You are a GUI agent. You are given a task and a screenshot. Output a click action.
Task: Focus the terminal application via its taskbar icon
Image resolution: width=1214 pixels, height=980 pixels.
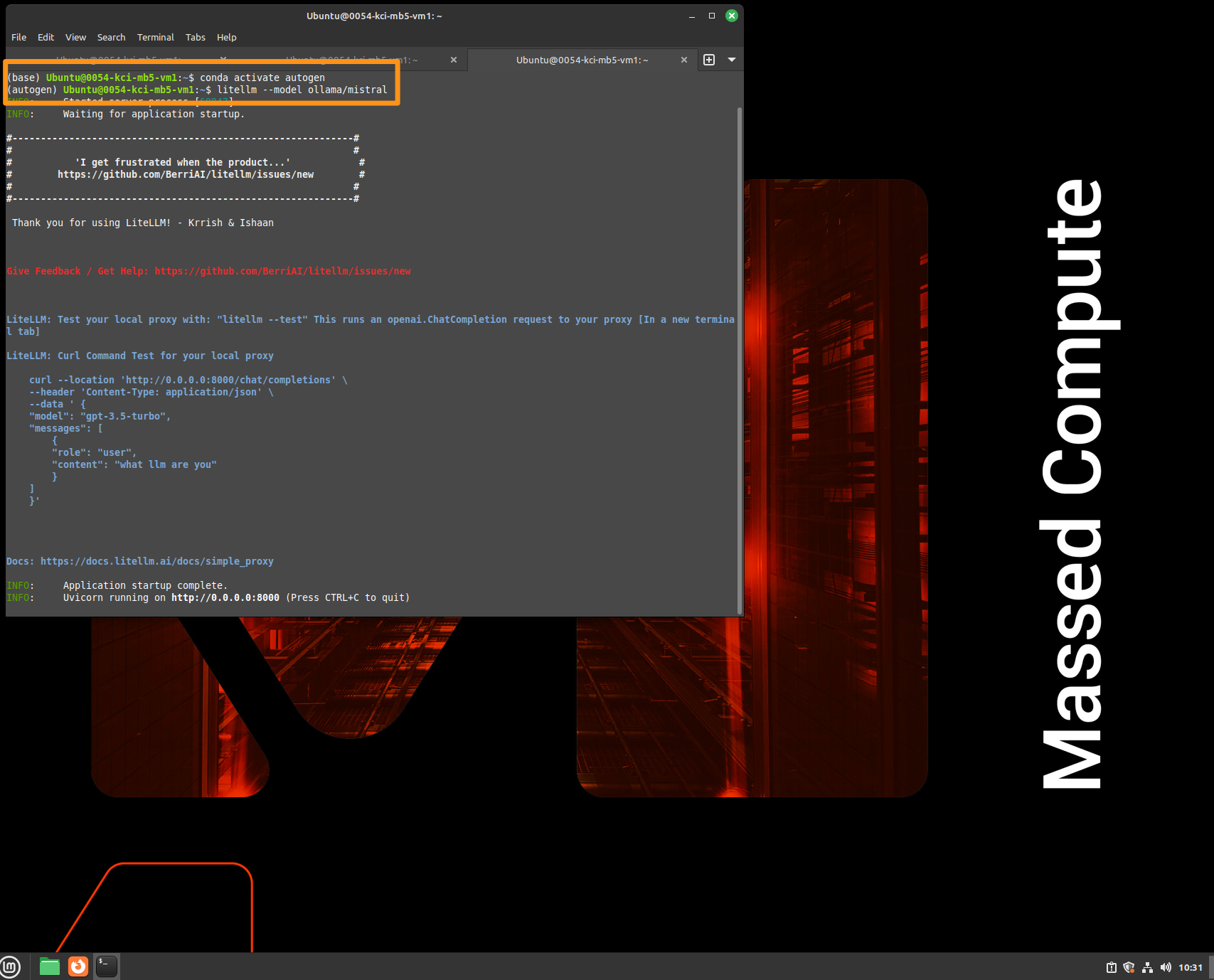pos(106,966)
